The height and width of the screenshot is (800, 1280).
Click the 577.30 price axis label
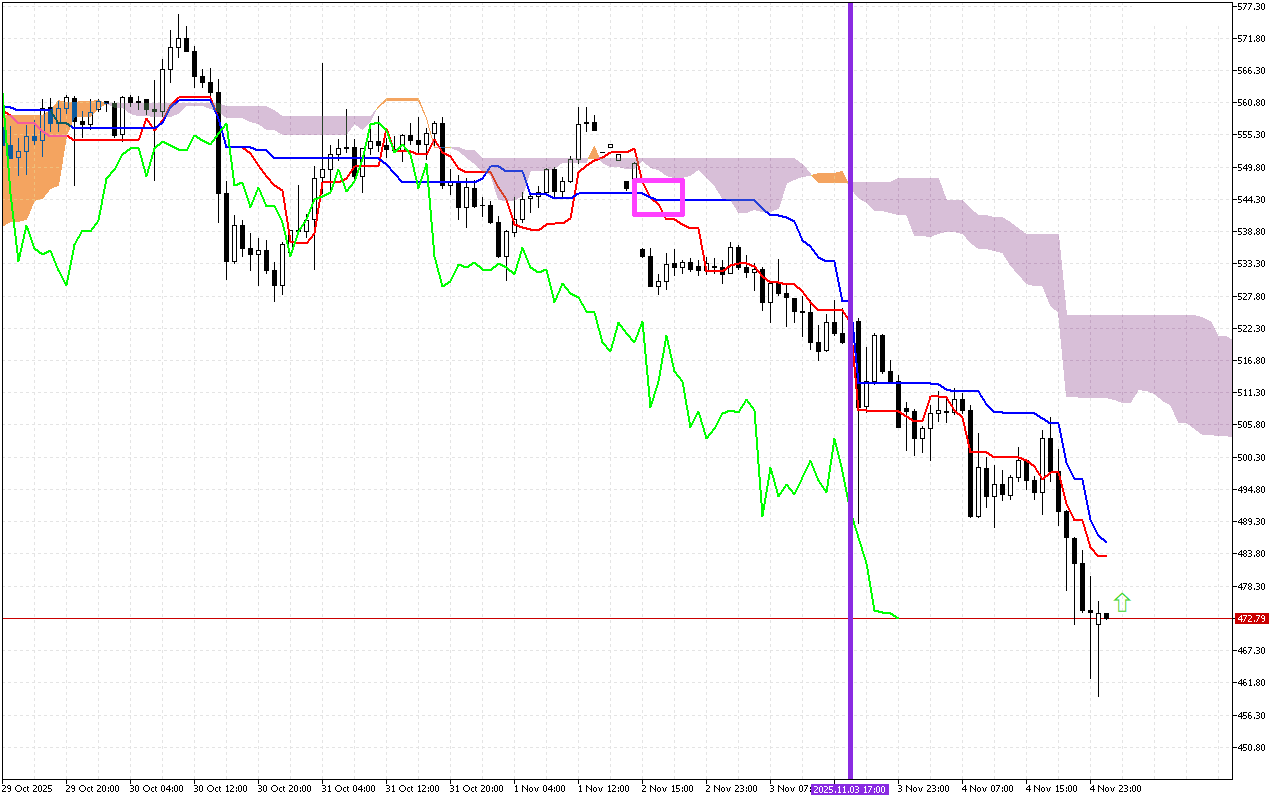coord(1252,6)
